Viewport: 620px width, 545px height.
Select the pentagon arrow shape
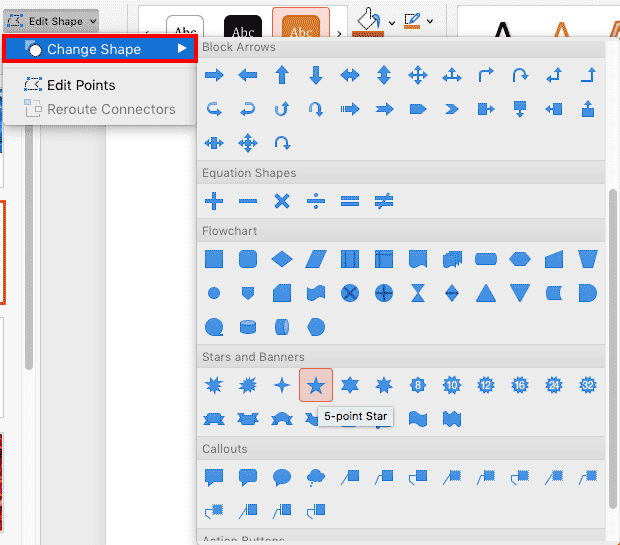coord(418,109)
